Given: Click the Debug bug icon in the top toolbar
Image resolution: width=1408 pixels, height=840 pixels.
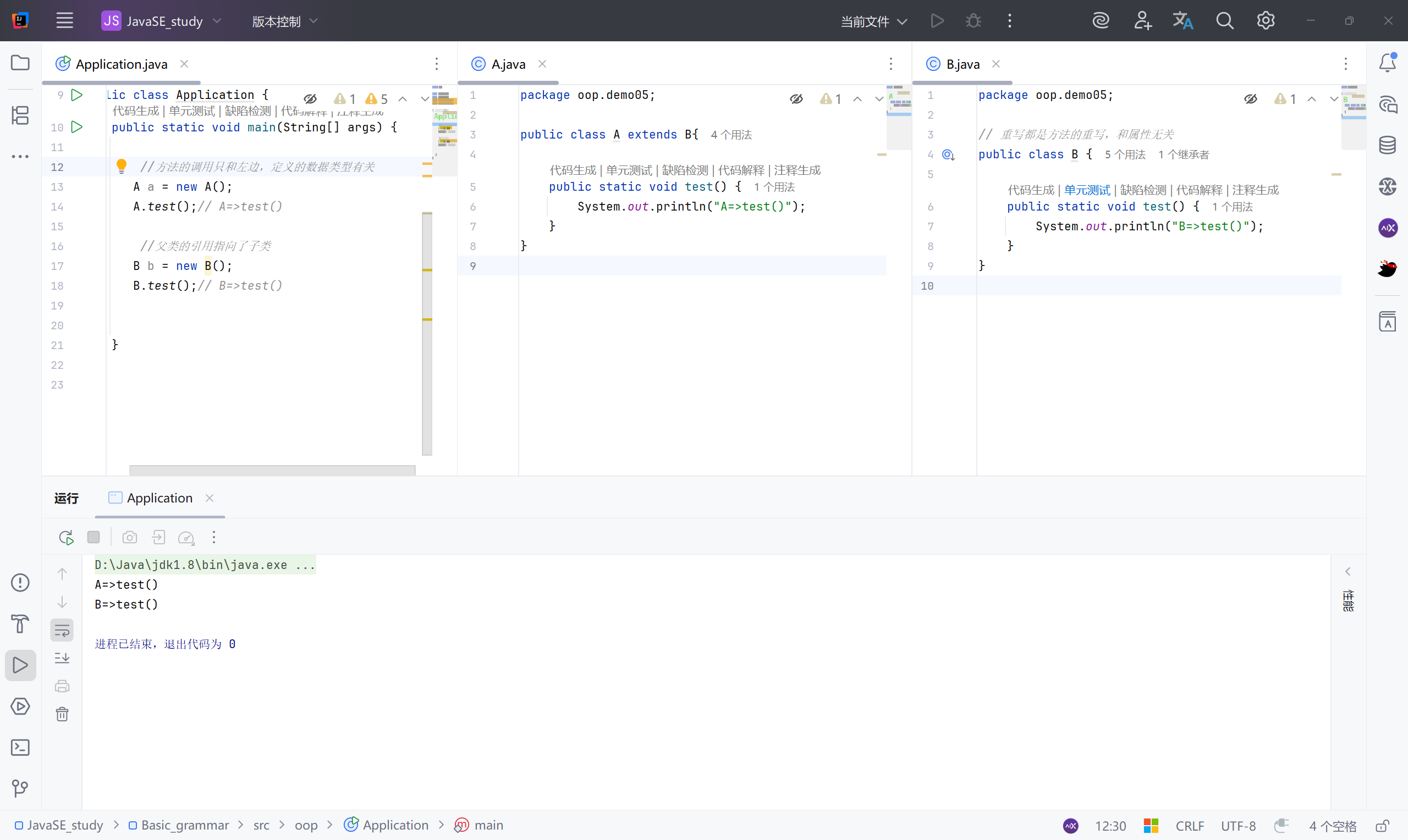Looking at the screenshot, I should pyautogui.click(x=973, y=21).
